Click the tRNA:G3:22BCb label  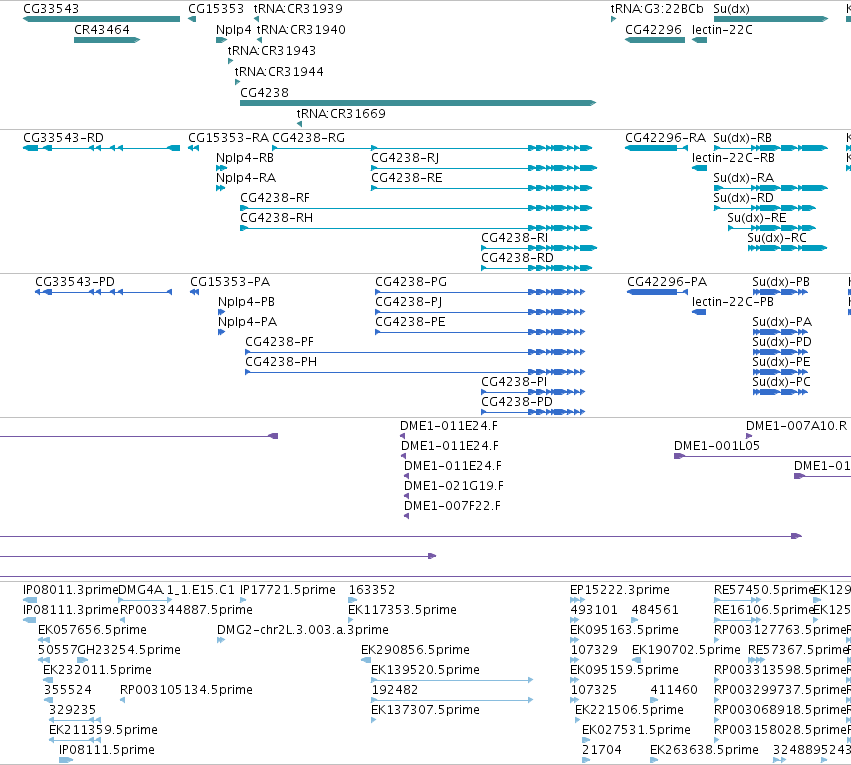[x=657, y=9]
